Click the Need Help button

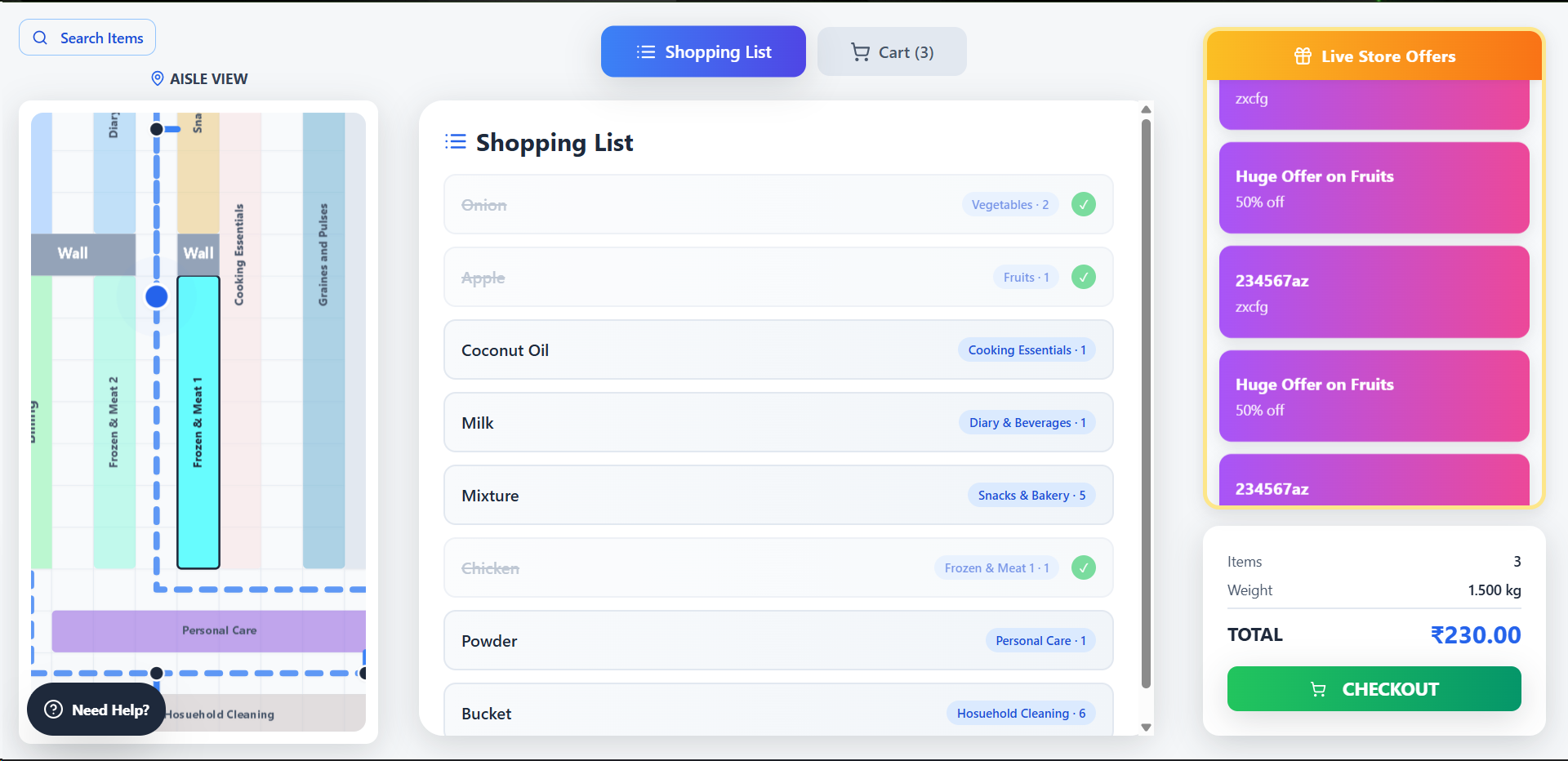[x=96, y=710]
